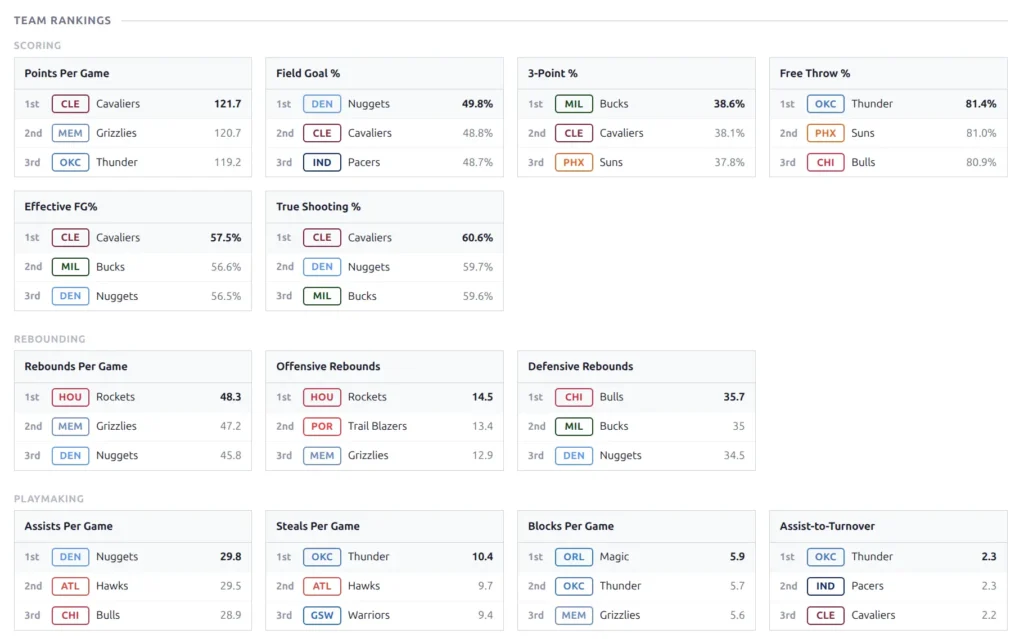This screenshot has width=1024, height=639.
Task: Open HOU badge in Rebounds Per Game
Action: 70,397
